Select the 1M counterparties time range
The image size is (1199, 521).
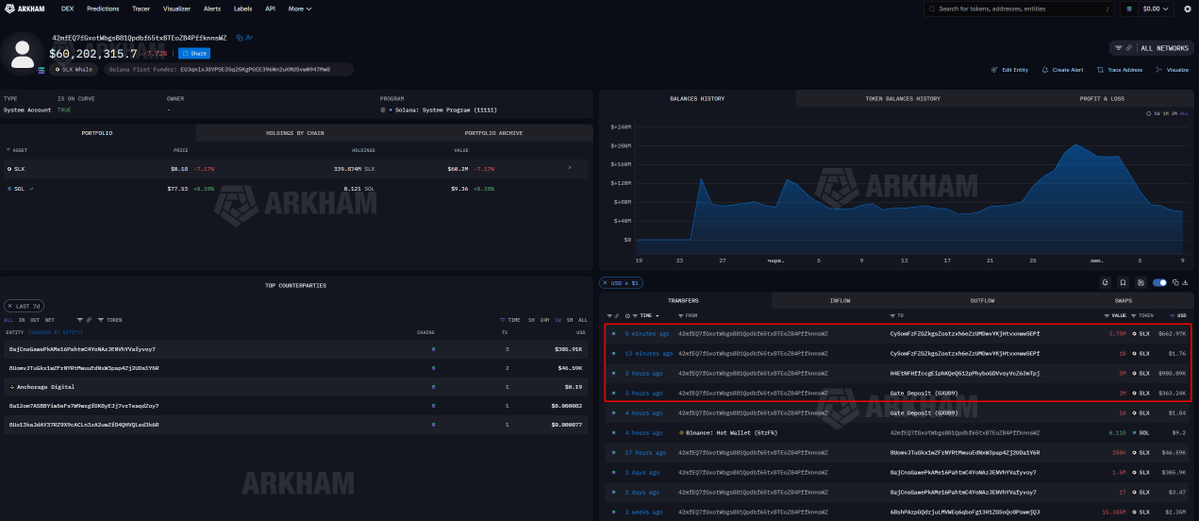pos(570,320)
